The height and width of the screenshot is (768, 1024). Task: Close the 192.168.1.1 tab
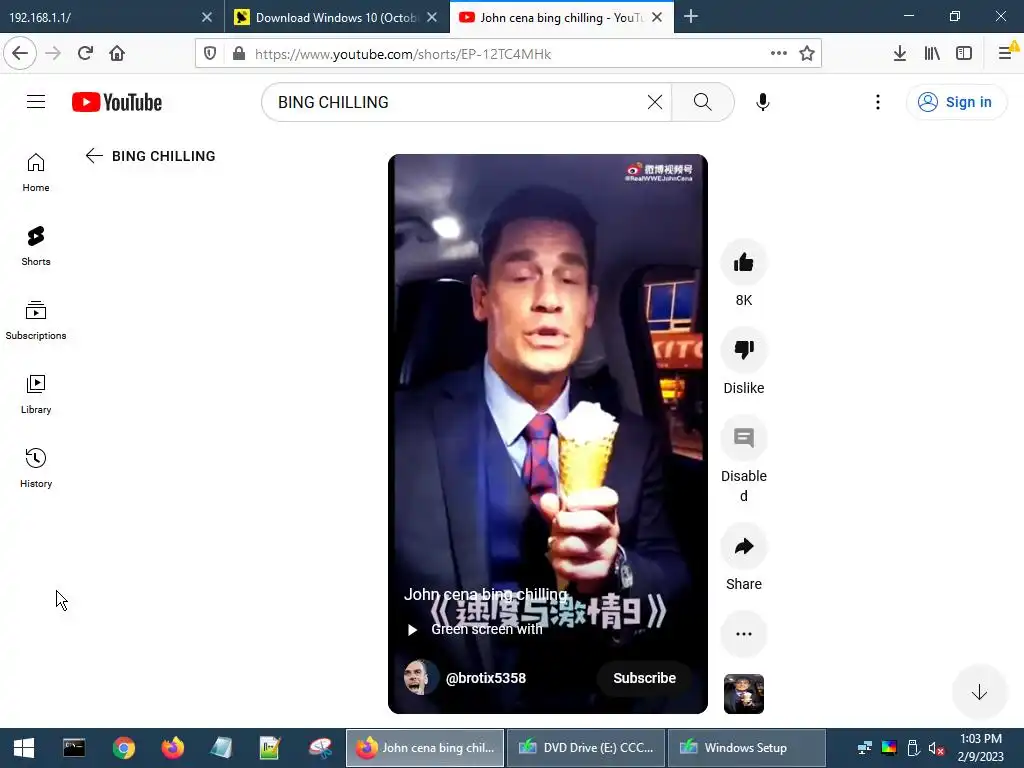tap(206, 17)
